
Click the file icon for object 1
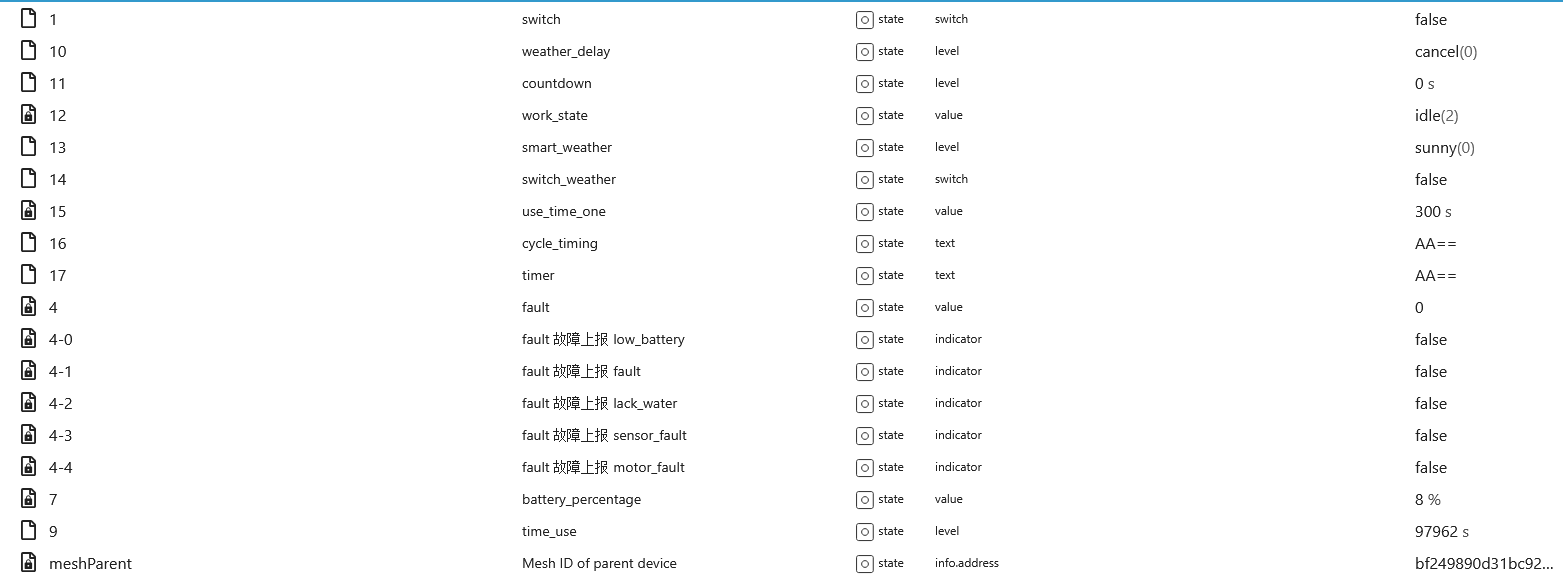29,19
